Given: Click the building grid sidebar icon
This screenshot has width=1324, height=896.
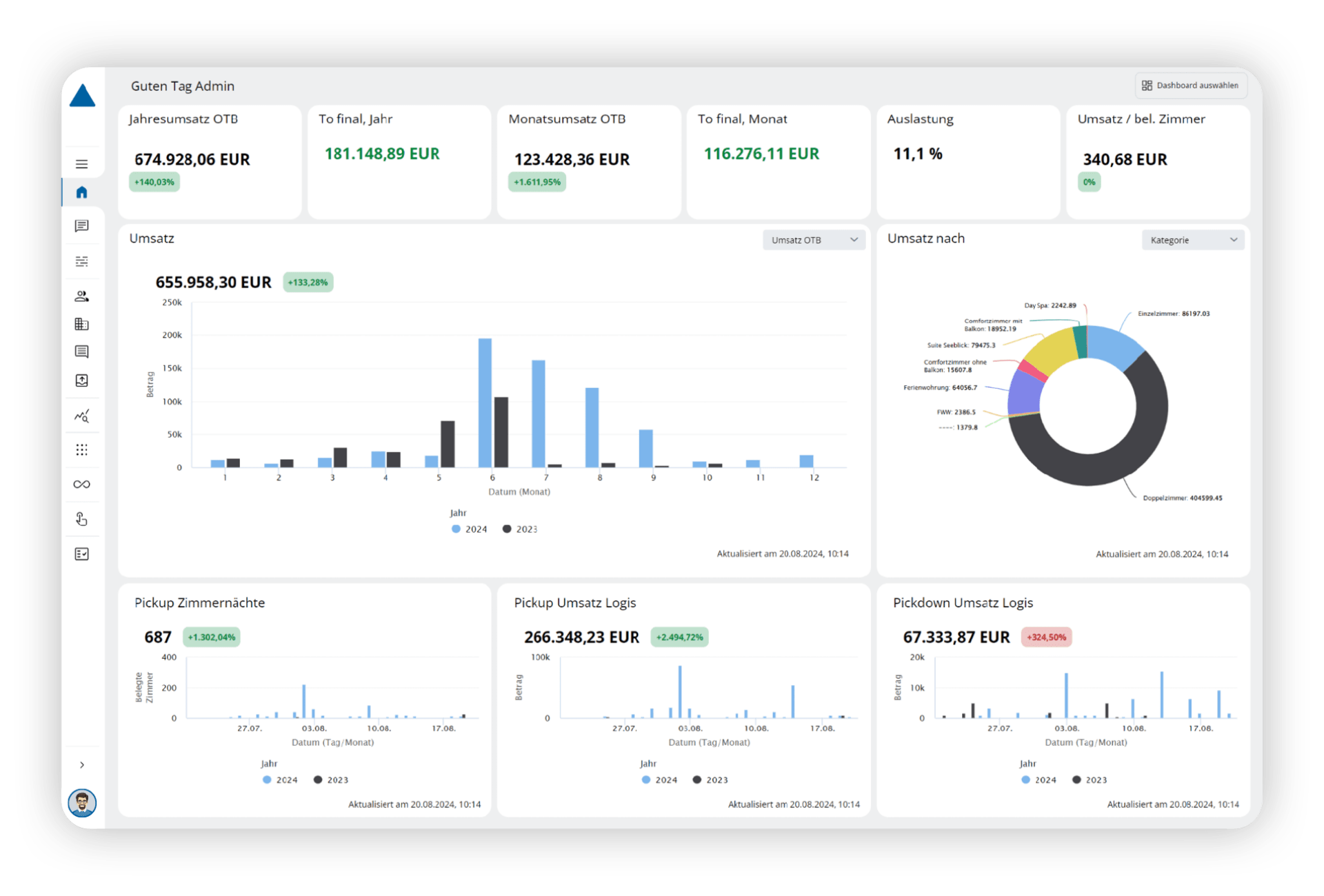Looking at the screenshot, I should coord(81,324).
